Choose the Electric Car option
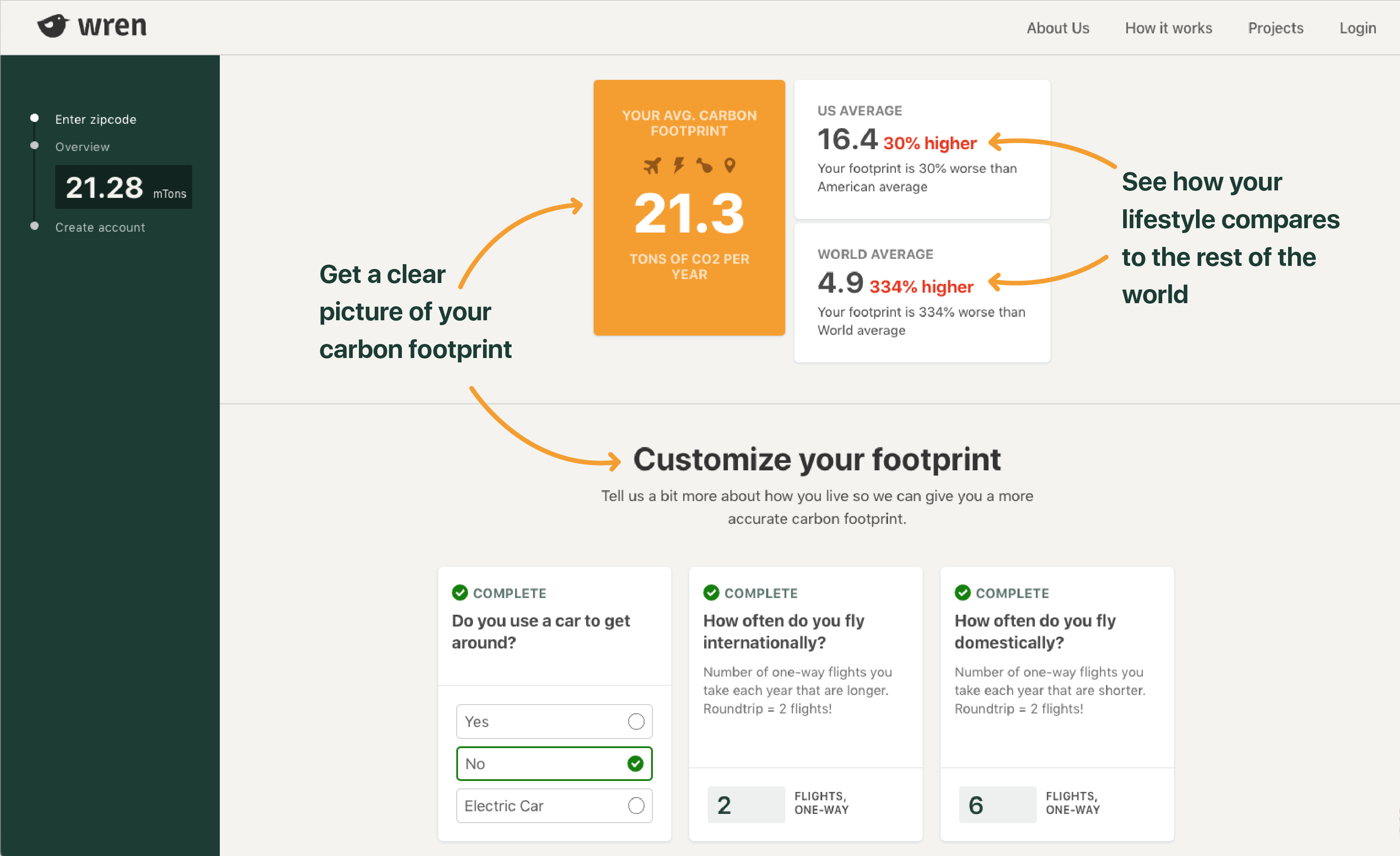Screen dimensions: 1400x856 [554, 806]
